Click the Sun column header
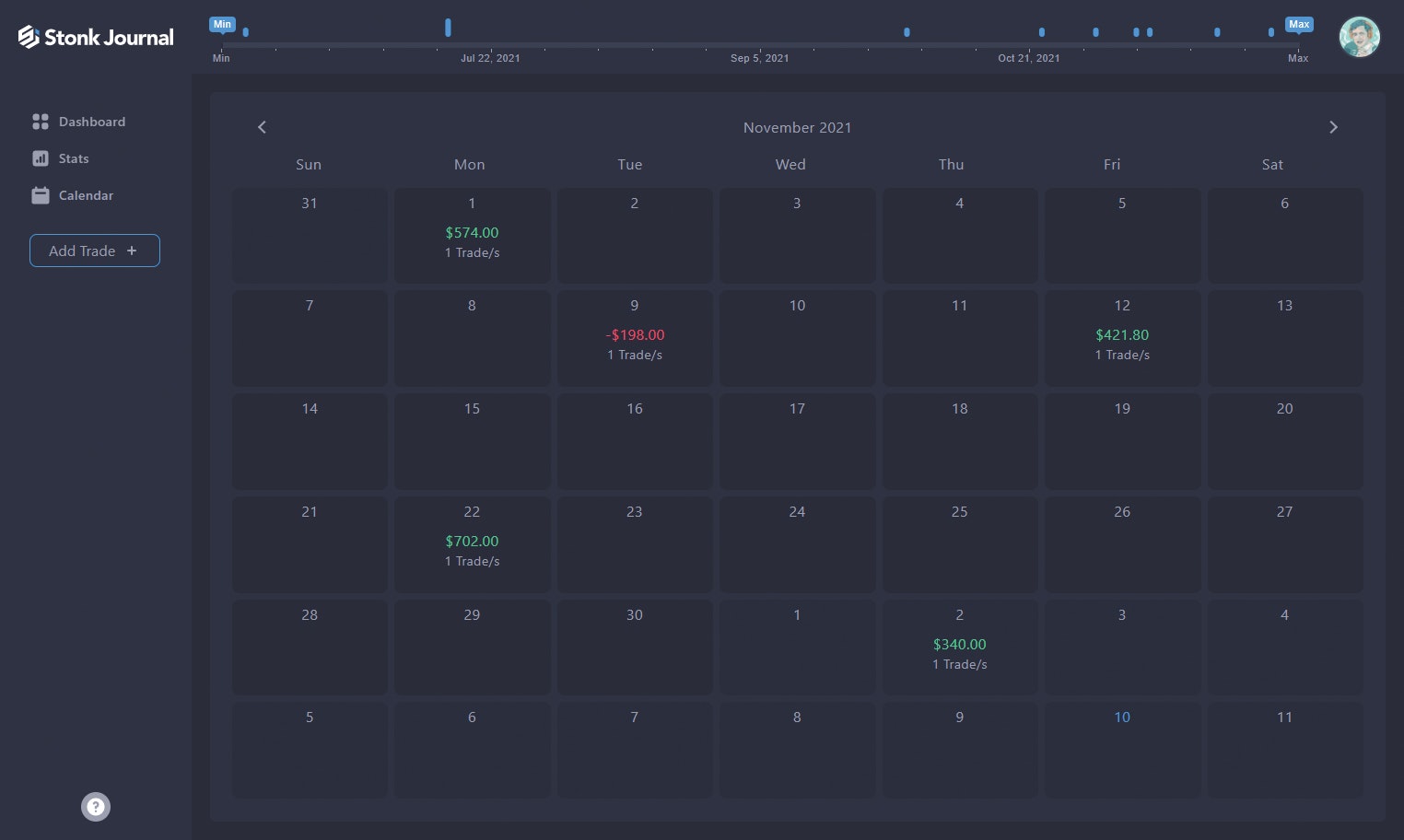The width and height of the screenshot is (1404, 840). pos(309,165)
